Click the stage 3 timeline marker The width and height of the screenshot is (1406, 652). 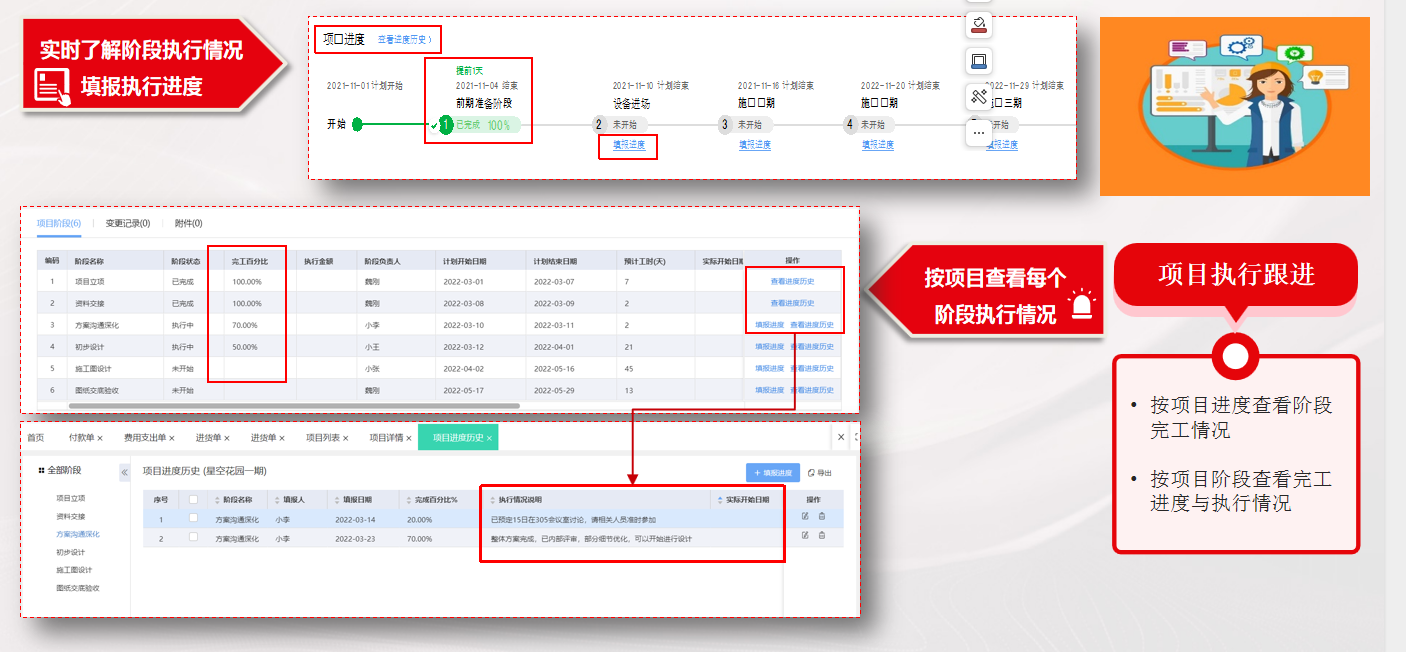click(724, 125)
